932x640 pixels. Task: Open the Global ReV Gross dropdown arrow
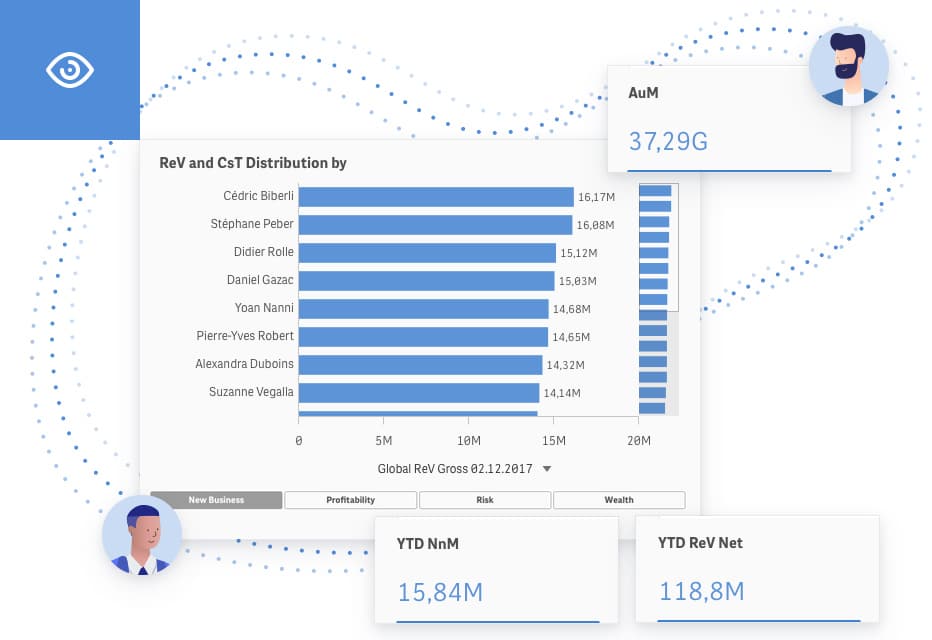[x=547, y=468]
